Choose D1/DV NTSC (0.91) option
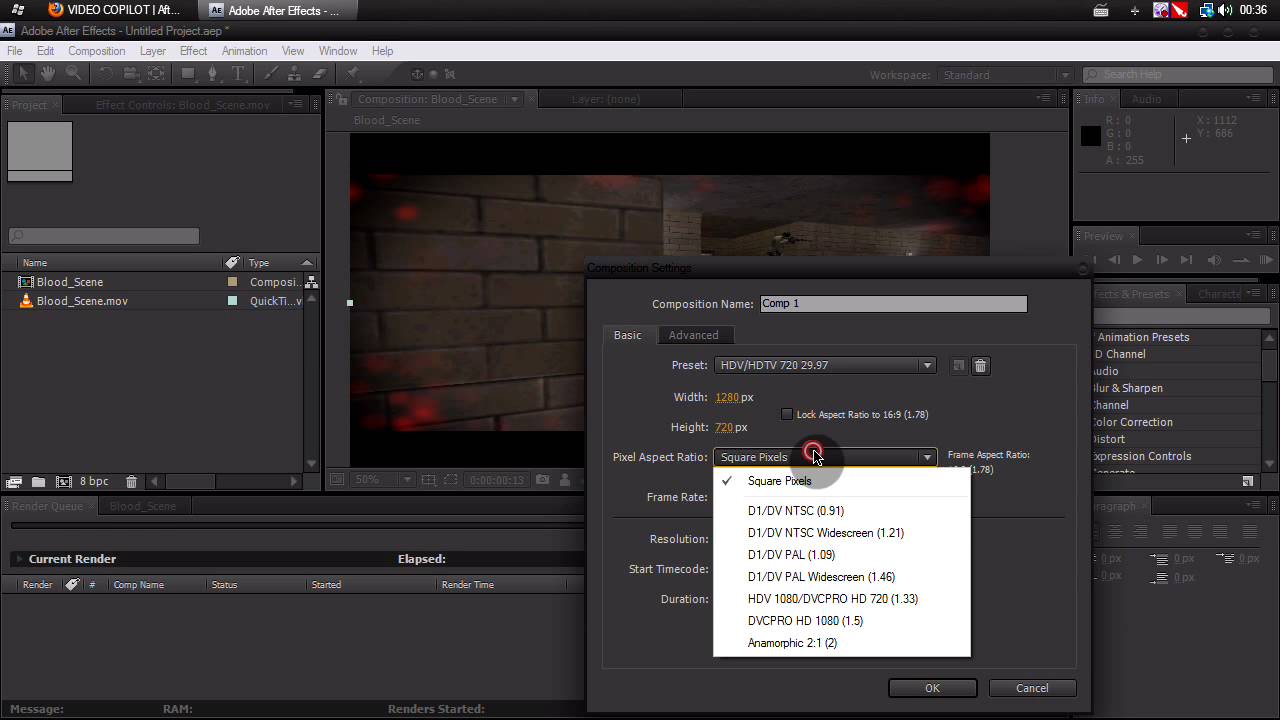The height and width of the screenshot is (720, 1280). pyautogui.click(x=842, y=511)
